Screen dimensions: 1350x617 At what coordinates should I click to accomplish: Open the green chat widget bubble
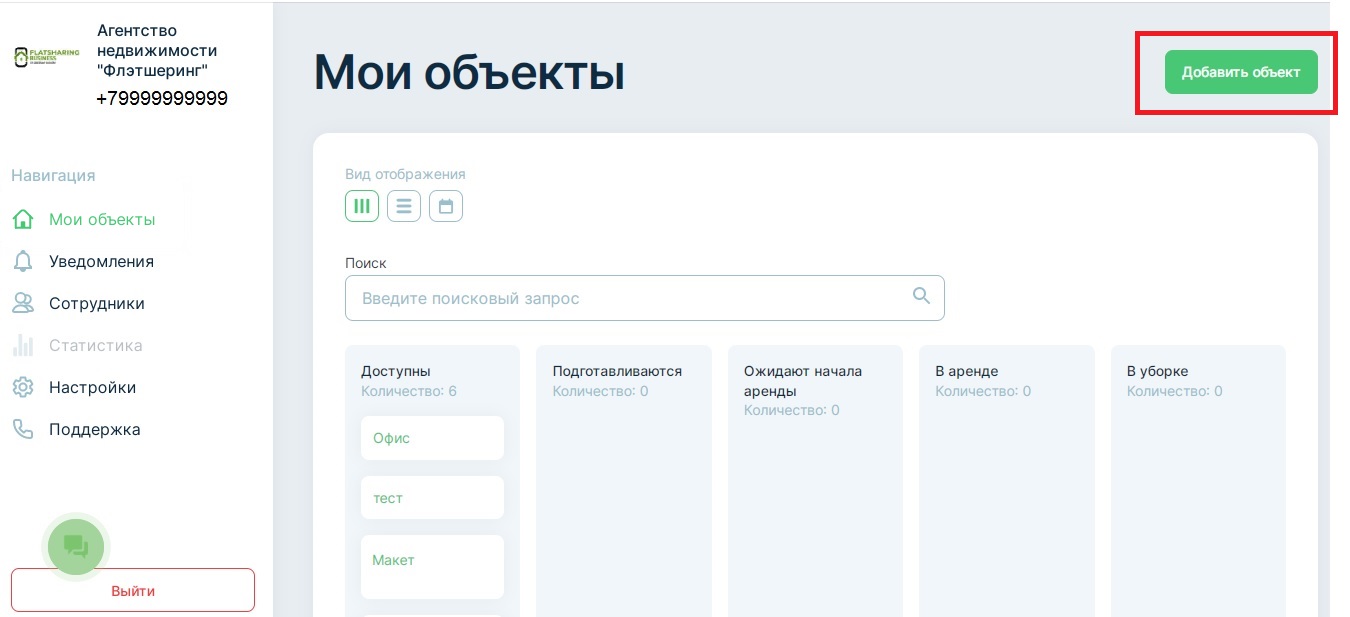pos(76,546)
